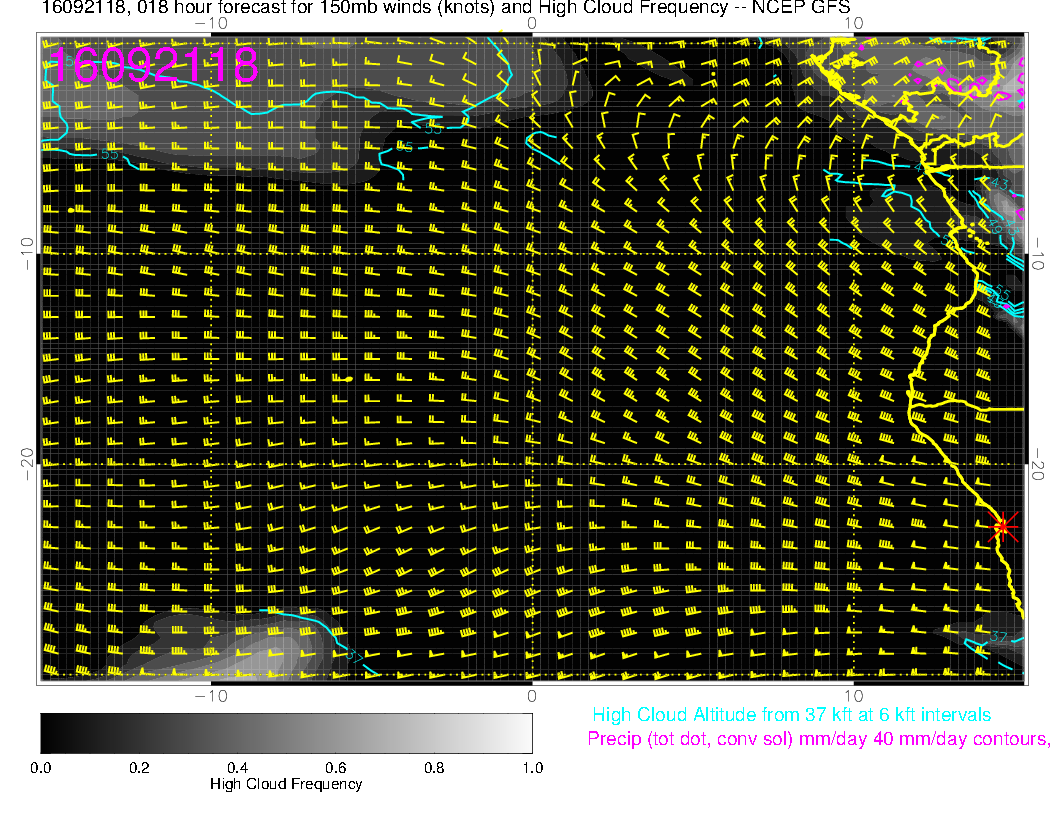Image resolution: width=1056 pixels, height=816 pixels.
Task: Click the -10 longitude label on bottom axis
Action: pos(211,695)
